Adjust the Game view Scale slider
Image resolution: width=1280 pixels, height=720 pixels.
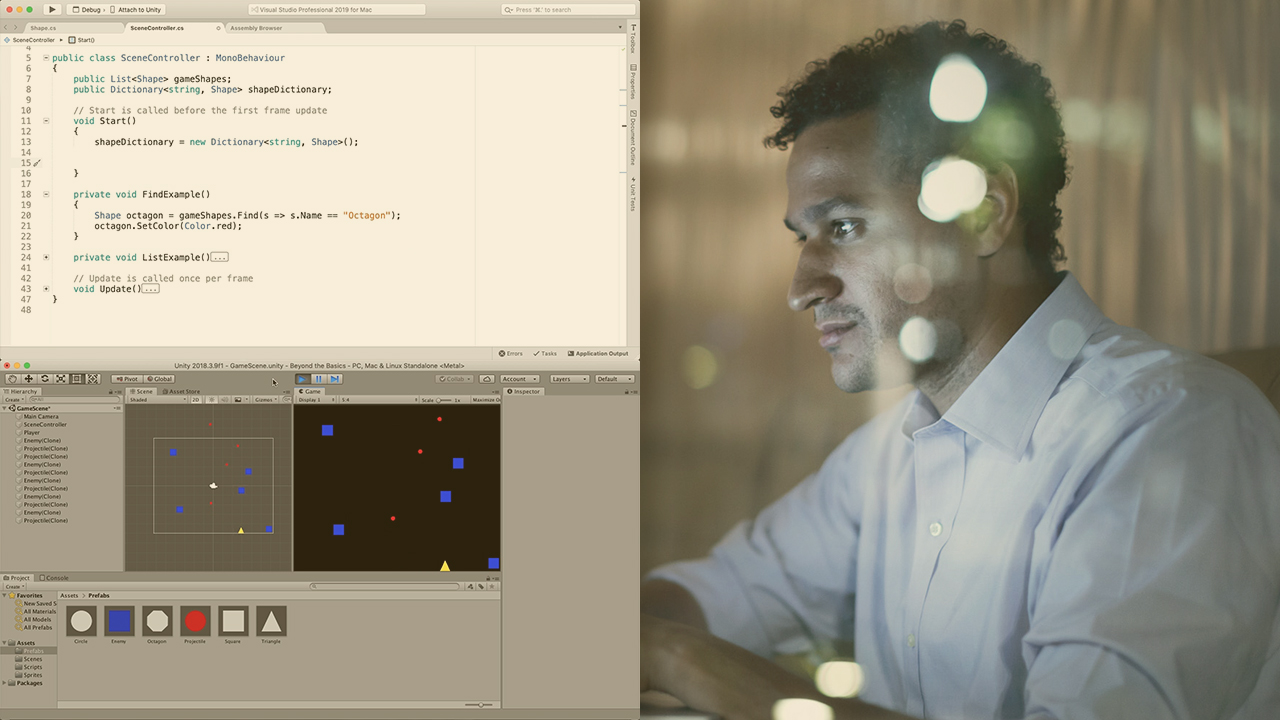pos(444,400)
